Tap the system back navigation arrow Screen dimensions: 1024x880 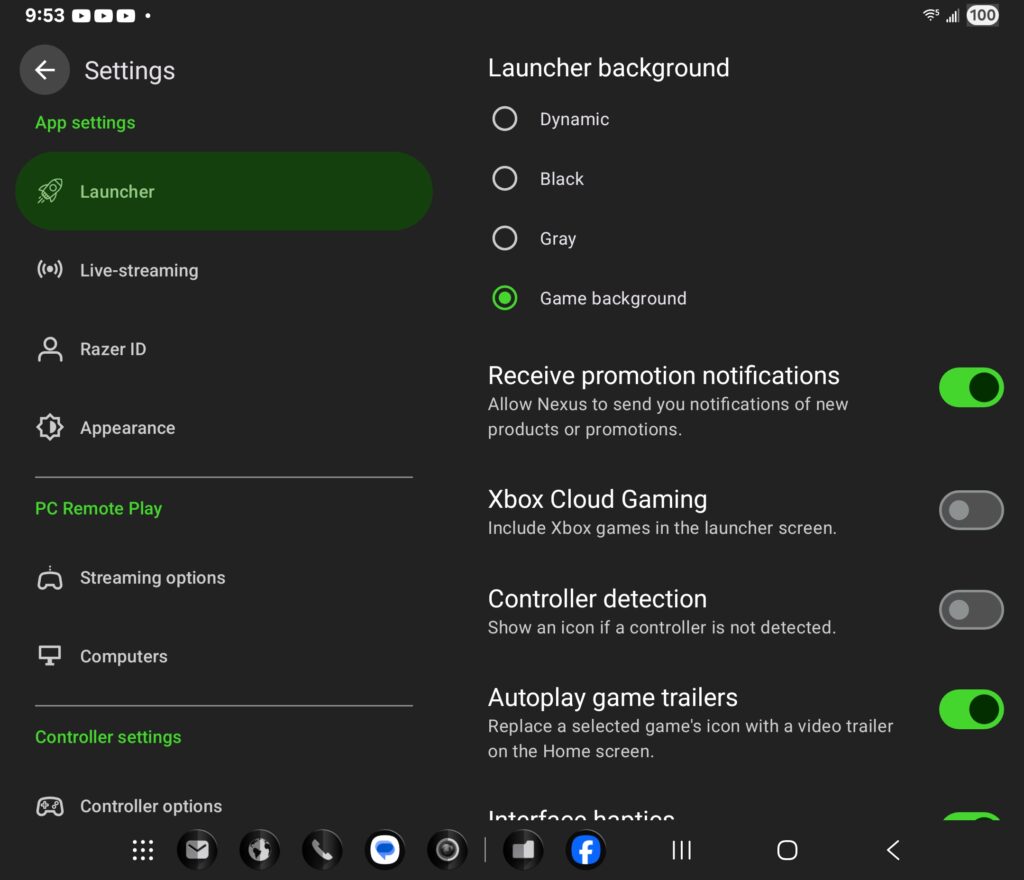tap(893, 850)
